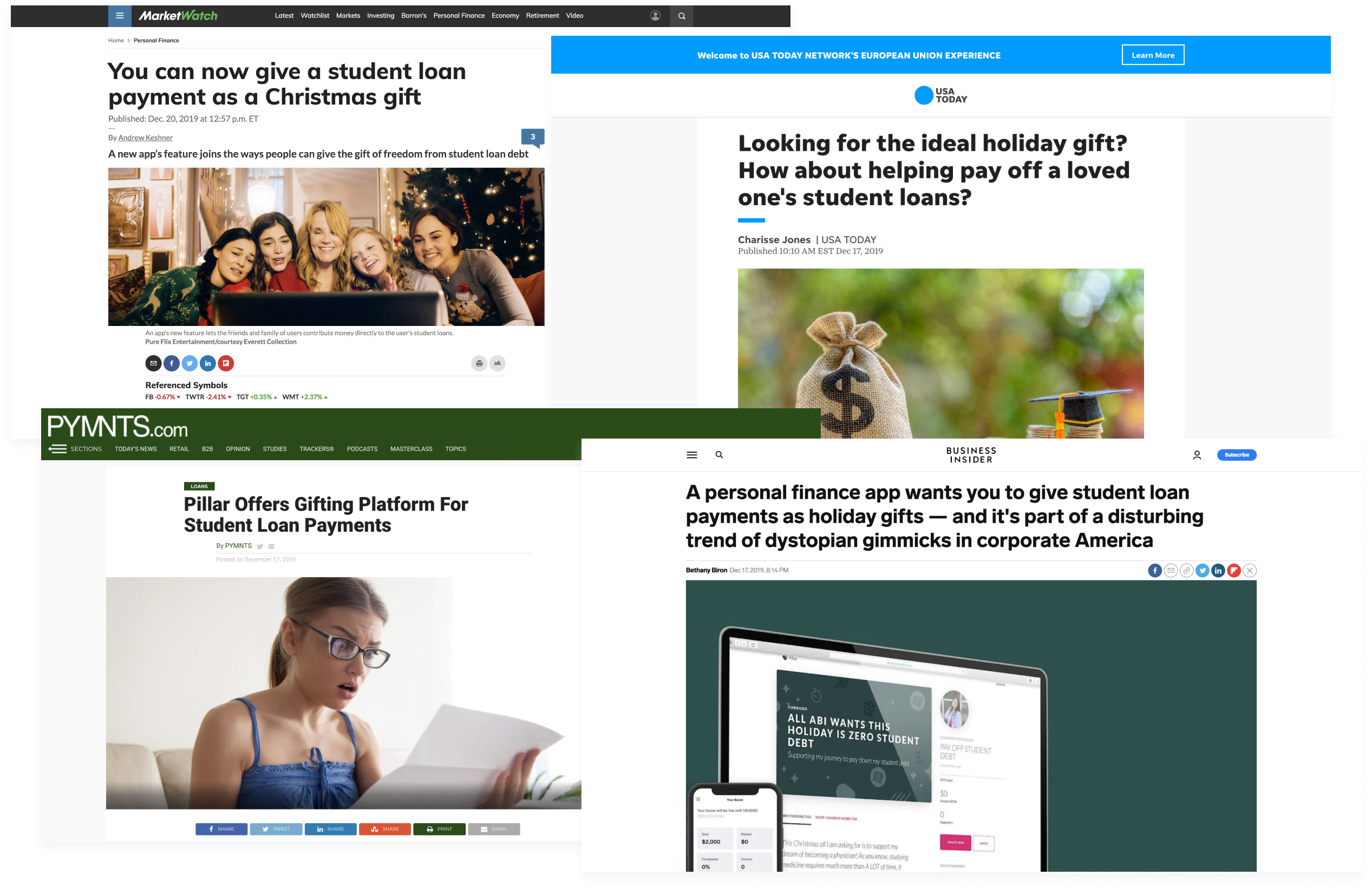Open the MarketWatch hamburger menu
This screenshot has width=1372, height=888.
tap(120, 16)
